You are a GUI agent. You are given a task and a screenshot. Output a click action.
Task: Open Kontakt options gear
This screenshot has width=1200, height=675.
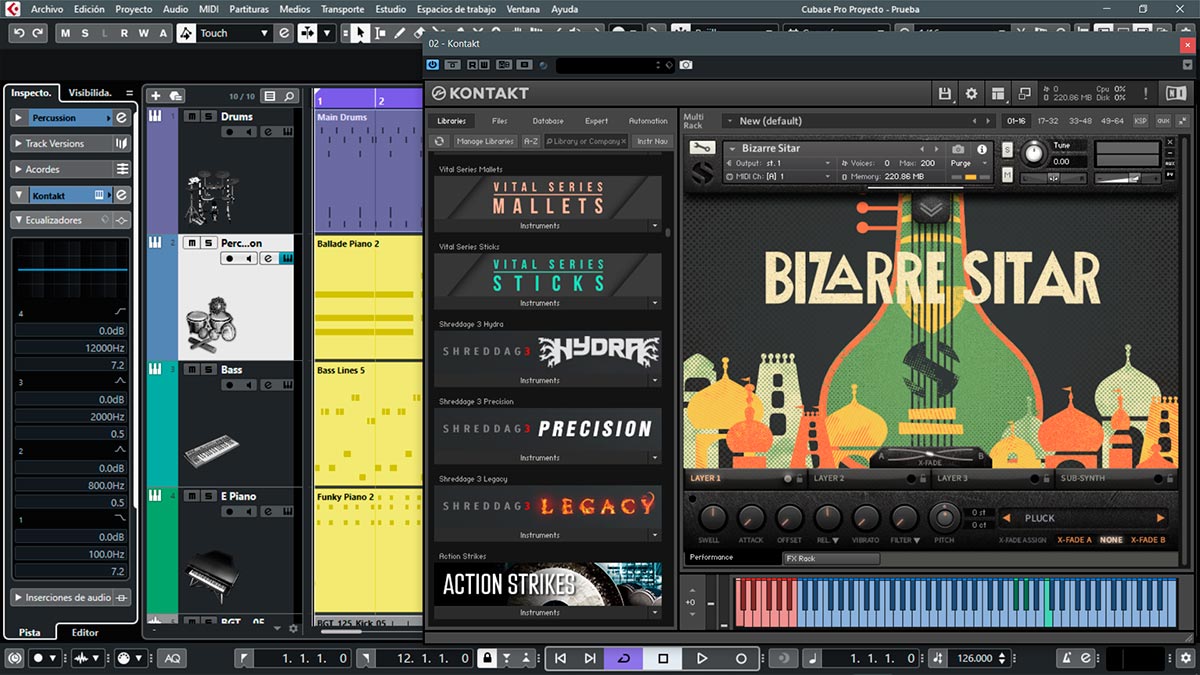click(971, 93)
